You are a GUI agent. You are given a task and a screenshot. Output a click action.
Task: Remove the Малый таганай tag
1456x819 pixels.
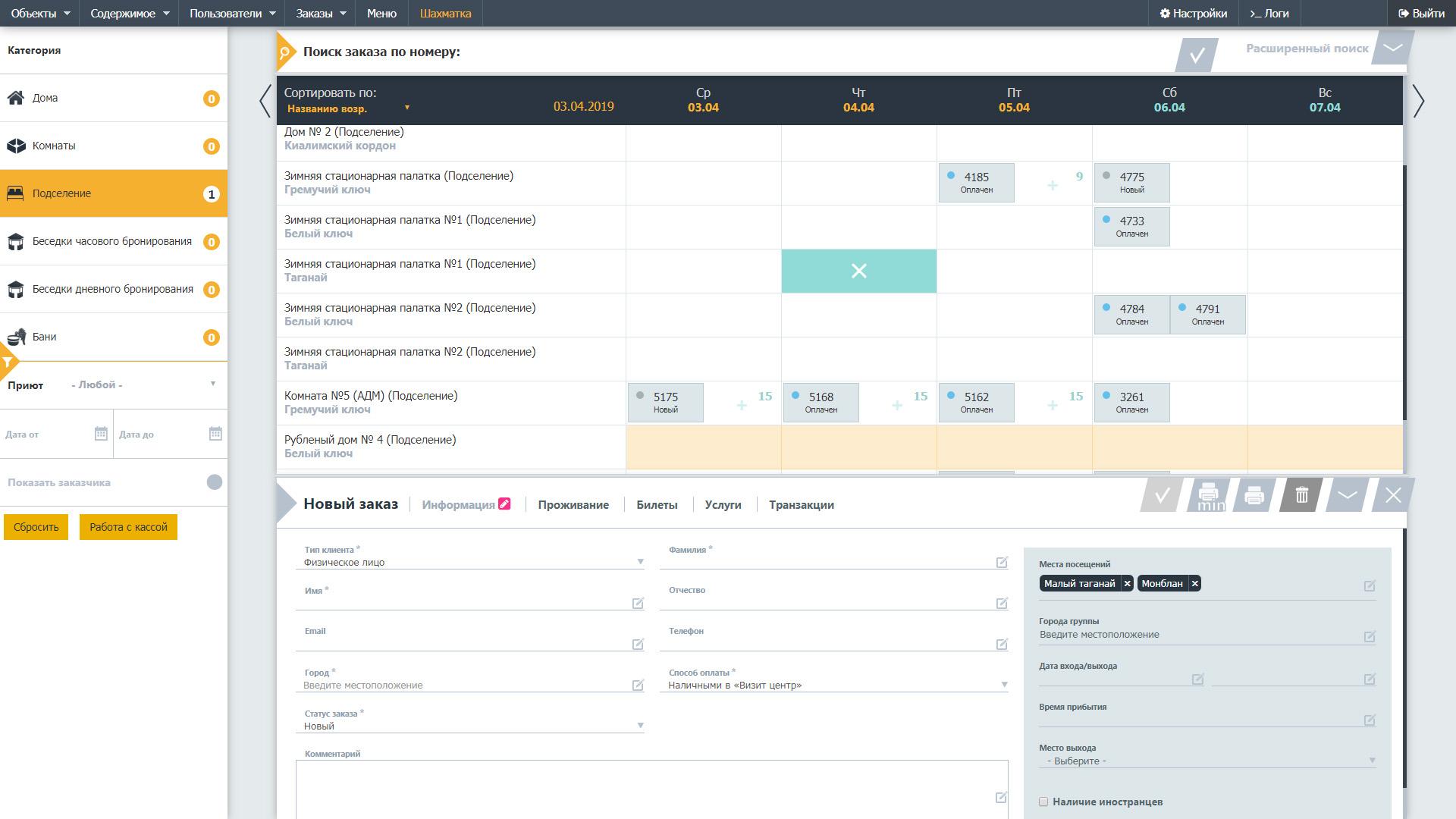point(1127,584)
